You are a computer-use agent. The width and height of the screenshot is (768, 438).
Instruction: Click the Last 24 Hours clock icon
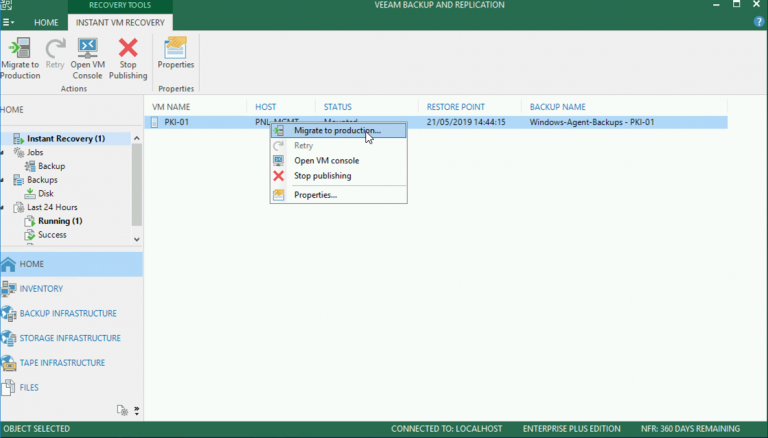[19, 207]
